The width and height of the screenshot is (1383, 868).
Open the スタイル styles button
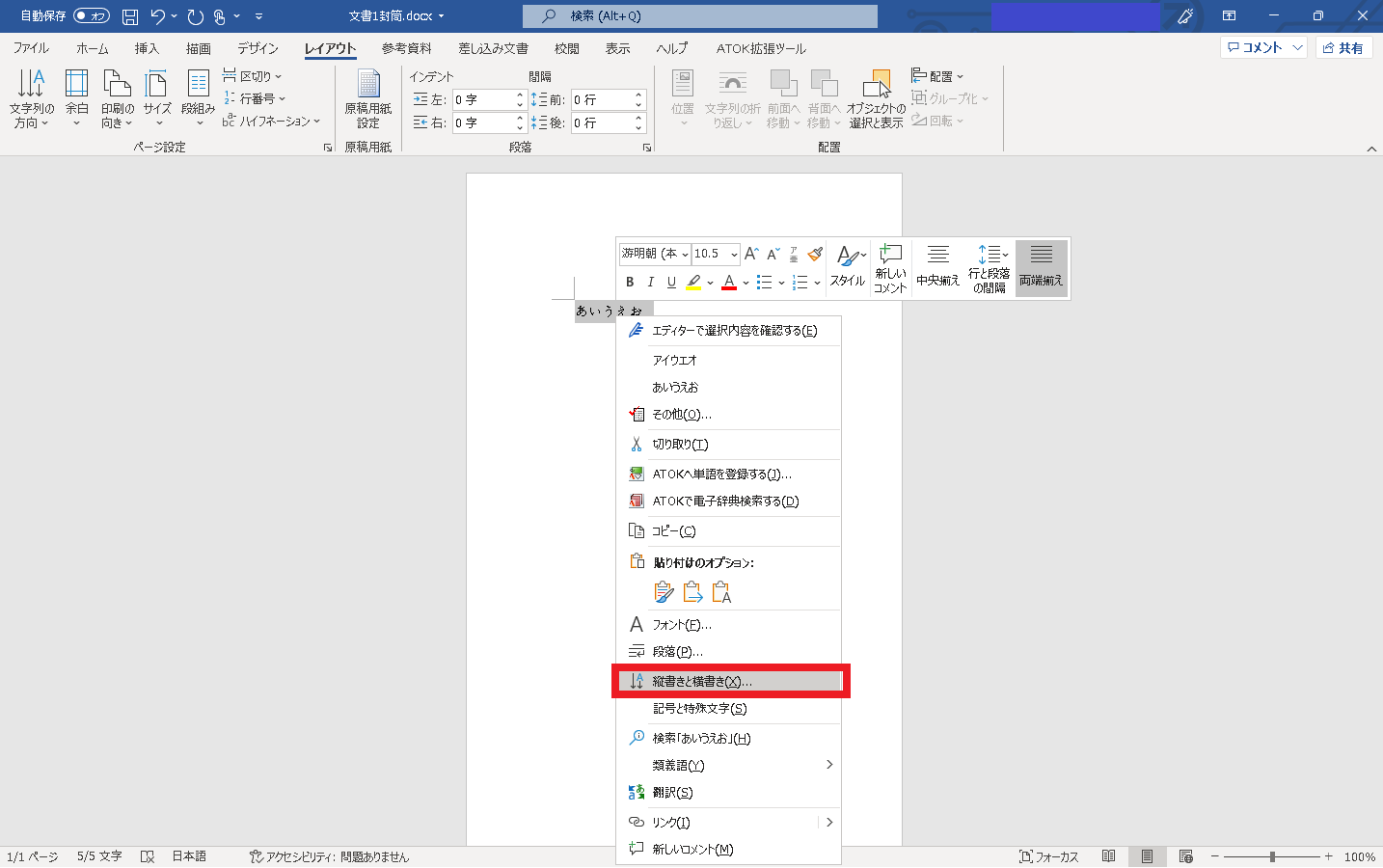point(848,267)
